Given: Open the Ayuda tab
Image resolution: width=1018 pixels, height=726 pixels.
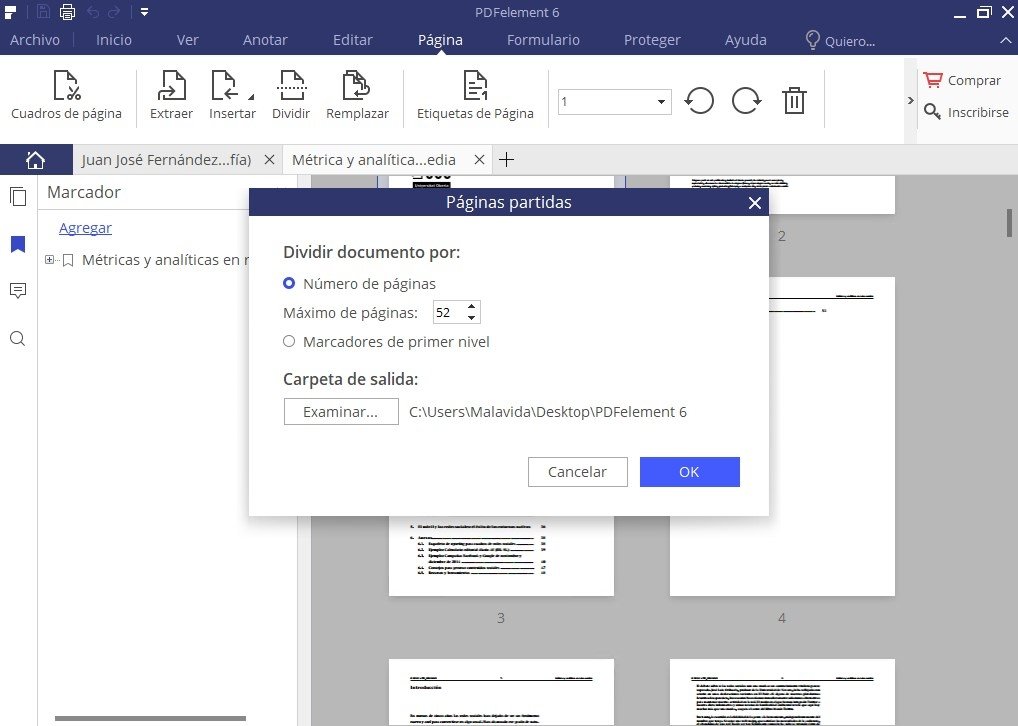Looking at the screenshot, I should click(x=745, y=40).
